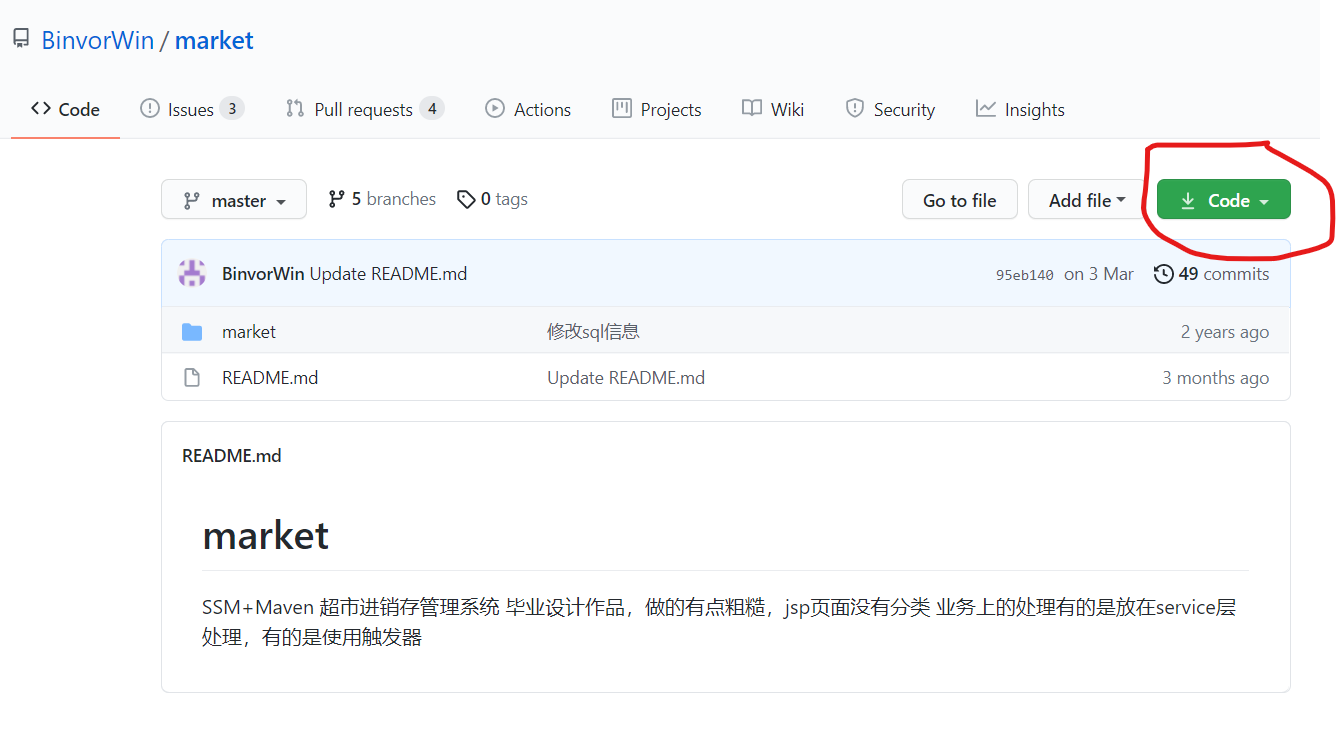Open the Projects tab
Viewport: 1337px width, 741px height.
coord(657,109)
